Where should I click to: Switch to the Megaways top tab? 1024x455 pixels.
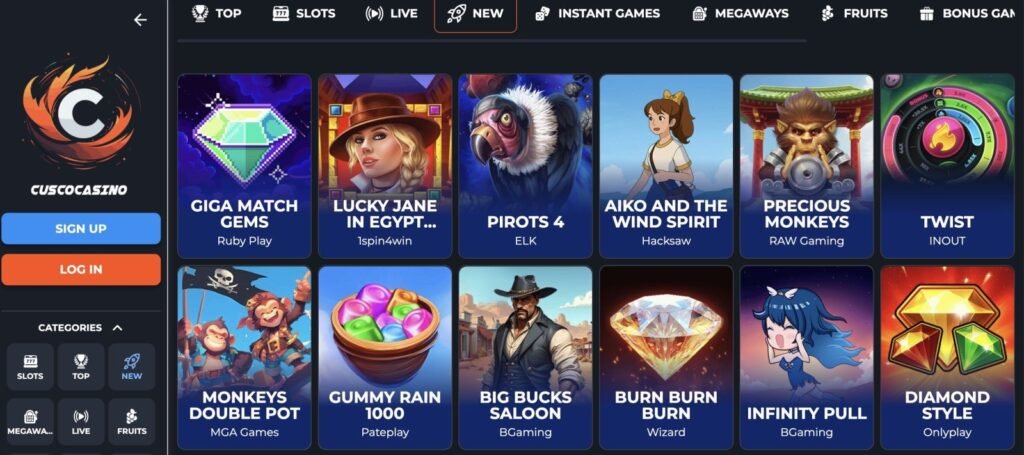pyautogui.click(x=741, y=13)
